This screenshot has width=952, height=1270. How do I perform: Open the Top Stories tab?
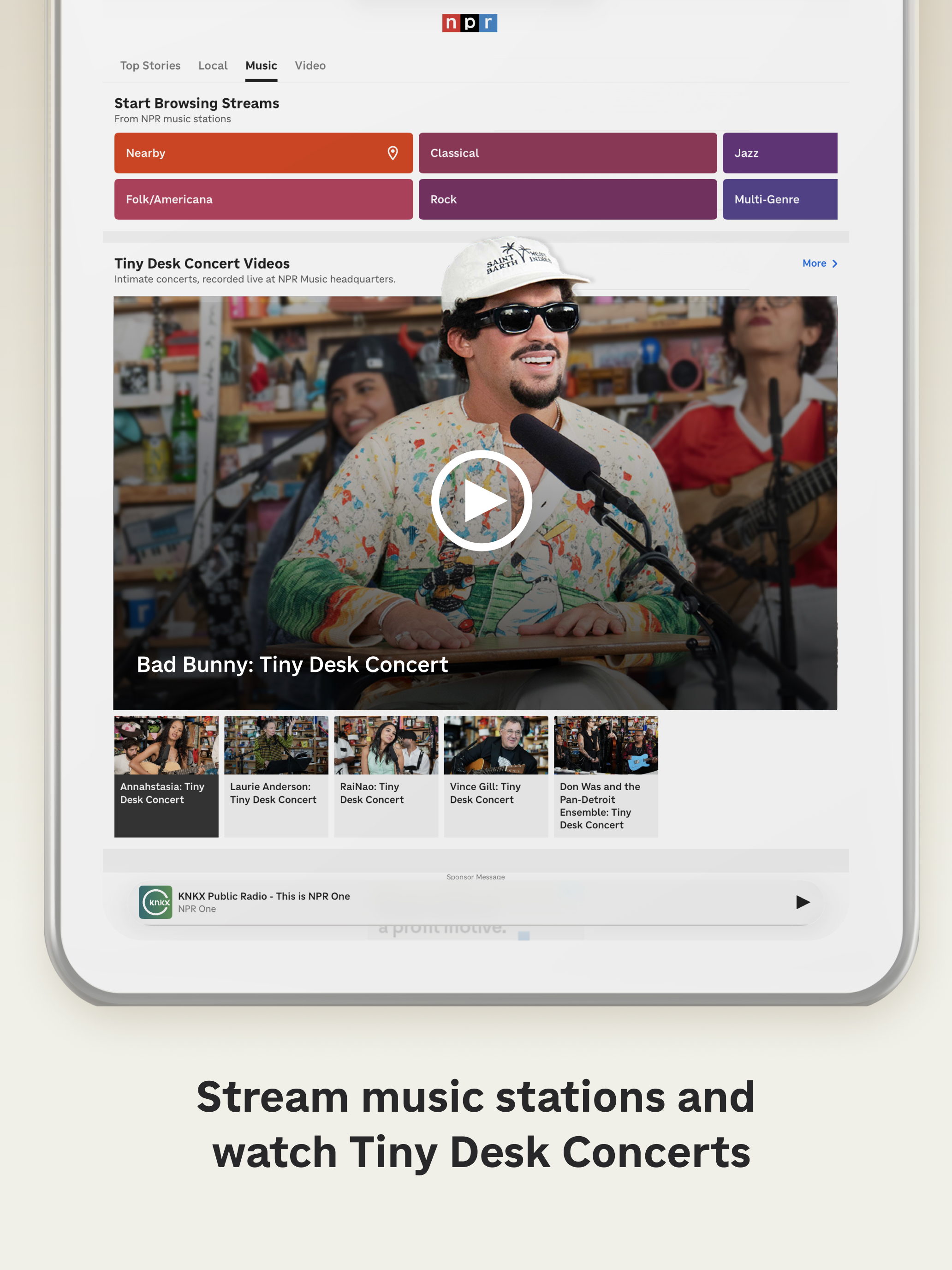[150, 66]
